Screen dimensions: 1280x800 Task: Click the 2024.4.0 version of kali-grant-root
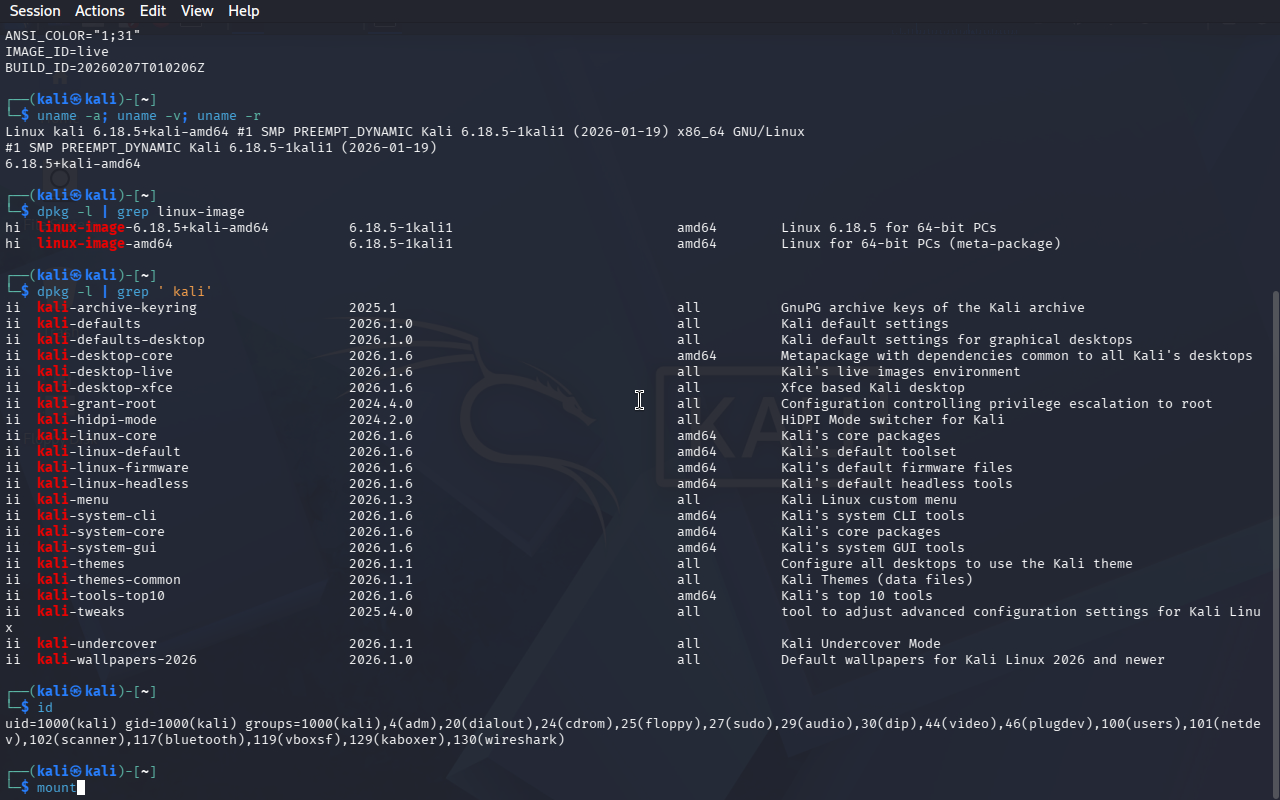point(380,404)
